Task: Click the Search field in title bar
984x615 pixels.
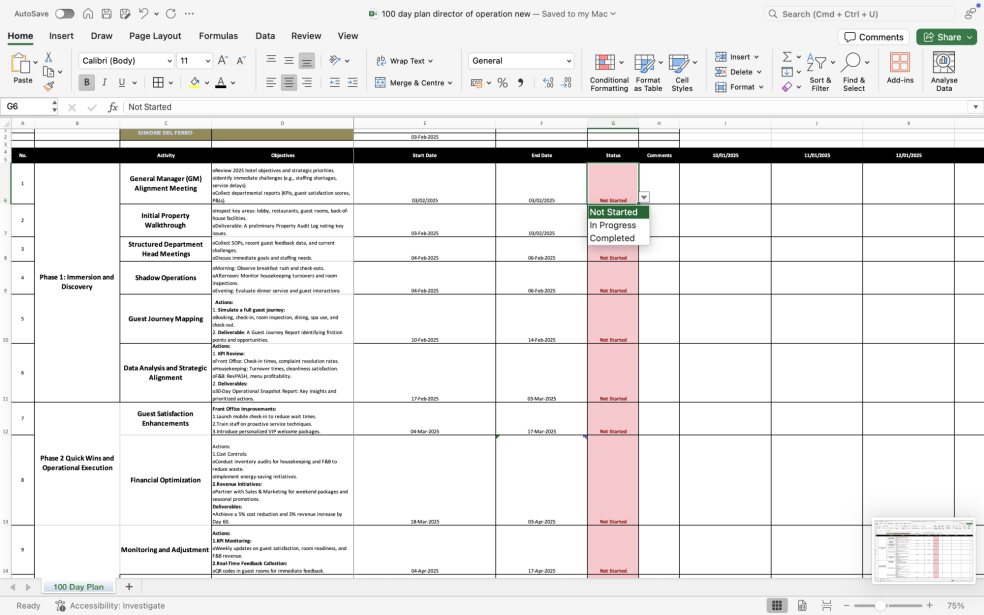Action: [870, 14]
